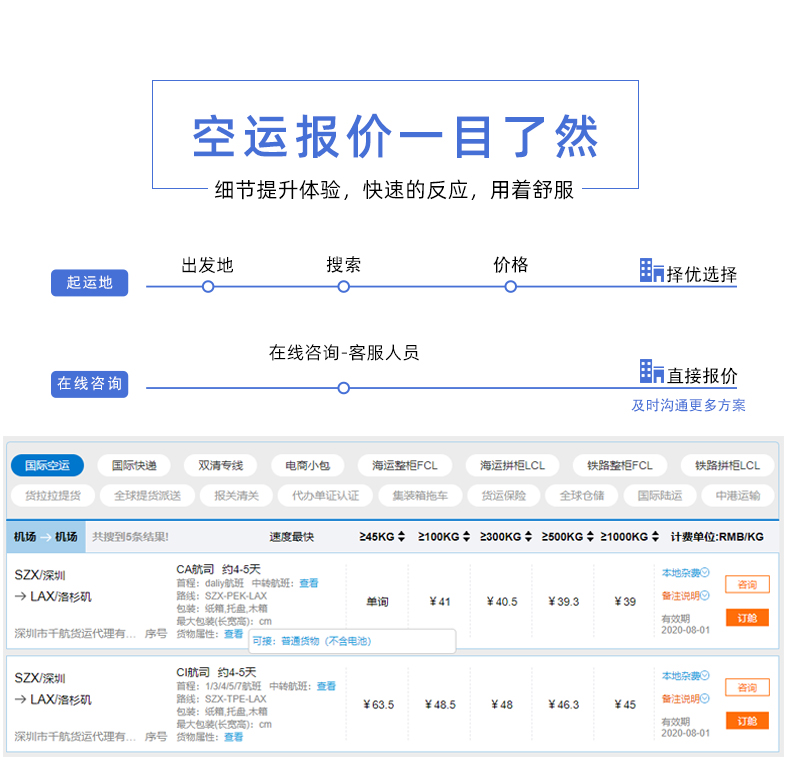Expand 本地杂费 in the CA airline row

point(685,573)
